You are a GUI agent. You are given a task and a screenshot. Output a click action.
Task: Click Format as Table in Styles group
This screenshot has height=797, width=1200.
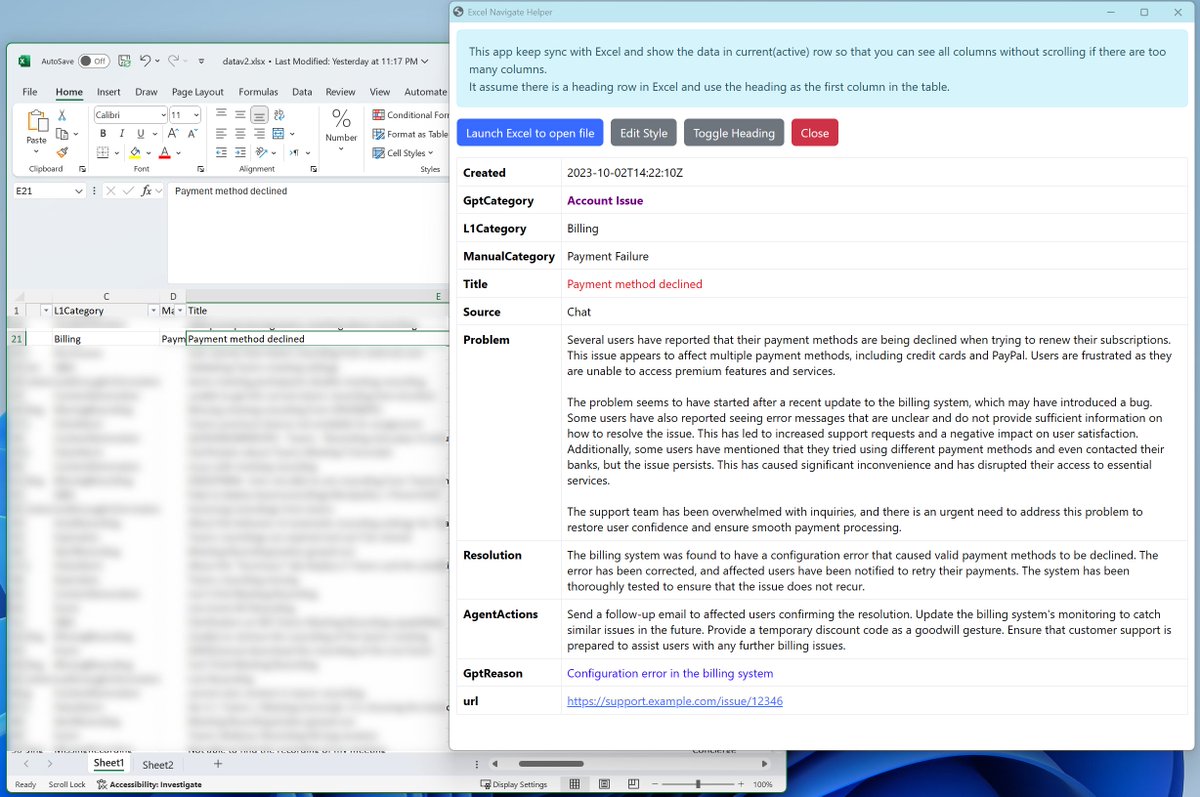[410, 134]
